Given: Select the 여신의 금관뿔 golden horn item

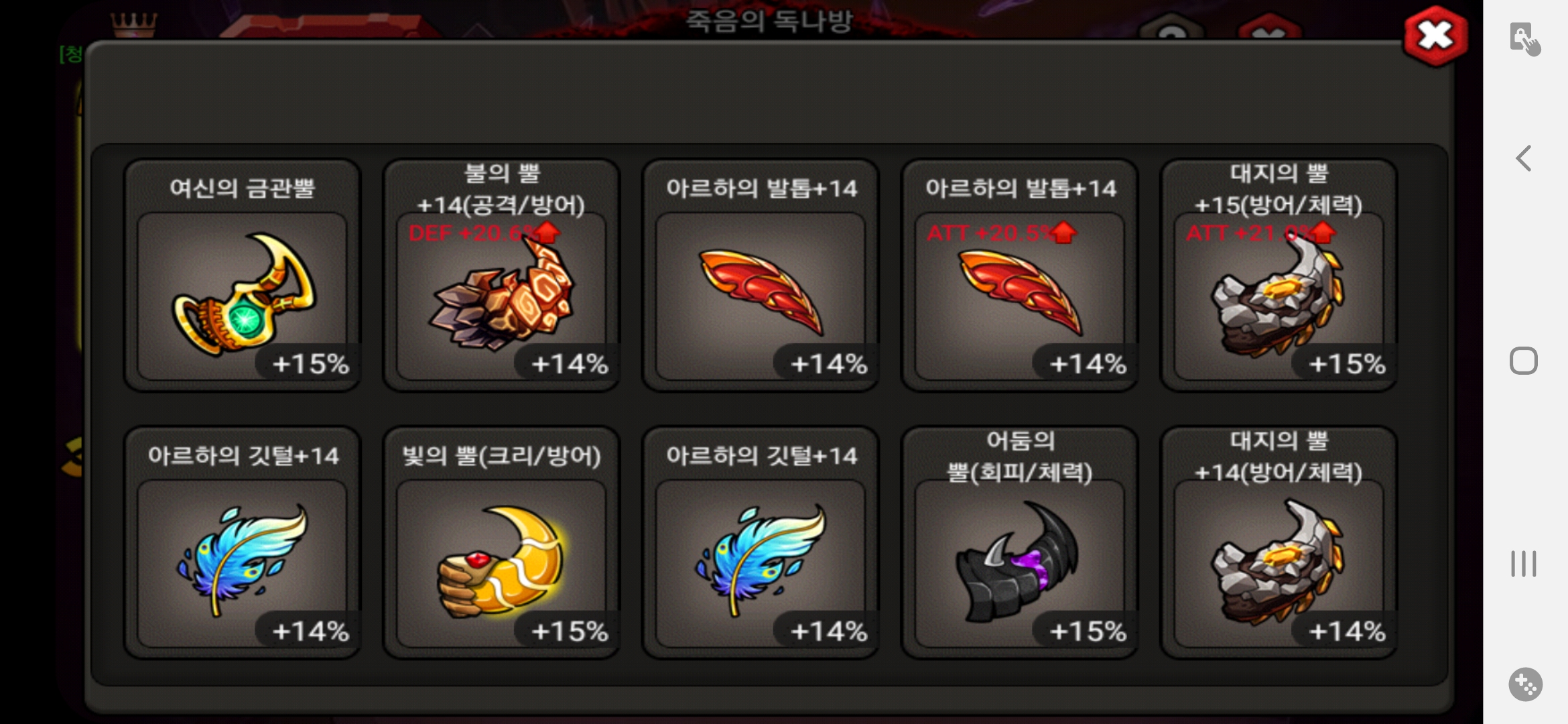Looking at the screenshot, I should [x=242, y=275].
